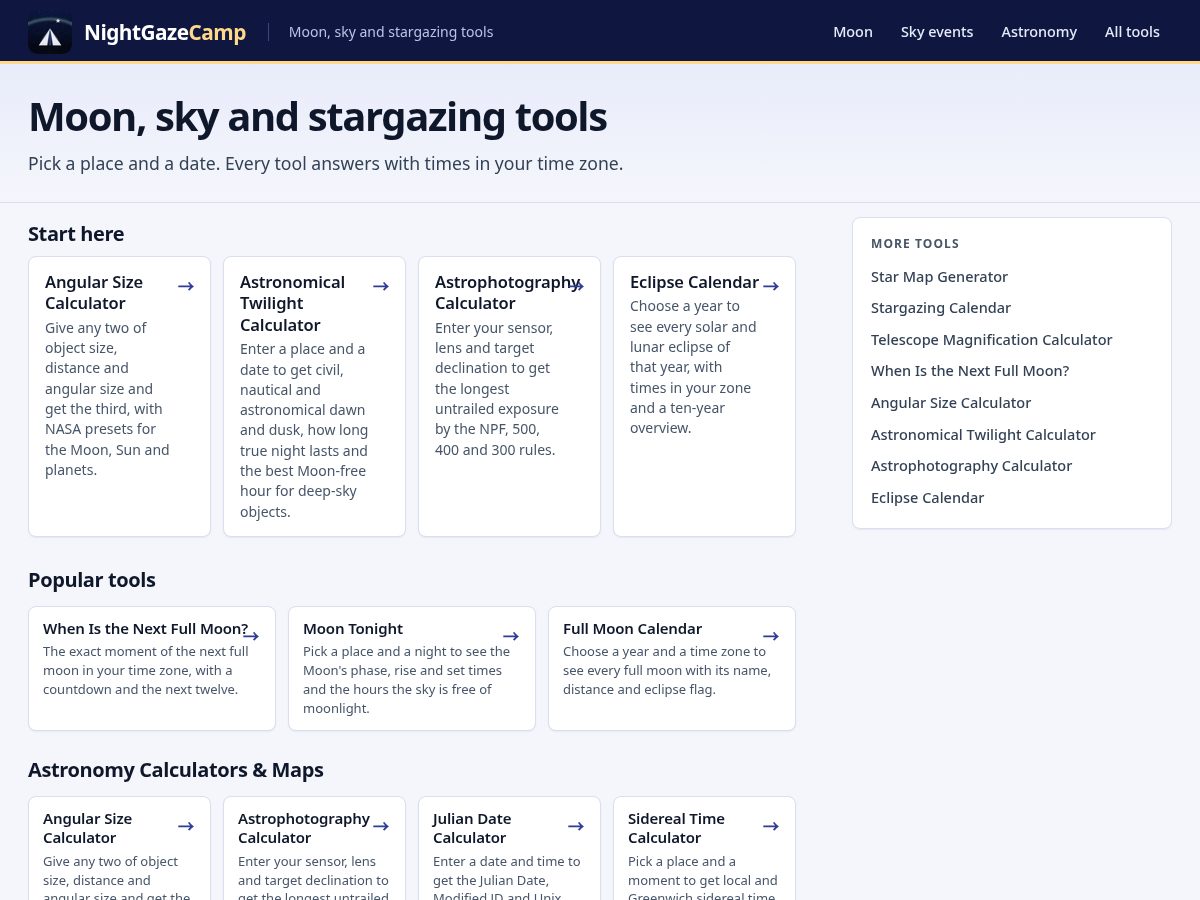The width and height of the screenshot is (1200, 900).
Task: Click the 'Pick a place and a date' subtitle text
Action: (x=325, y=163)
